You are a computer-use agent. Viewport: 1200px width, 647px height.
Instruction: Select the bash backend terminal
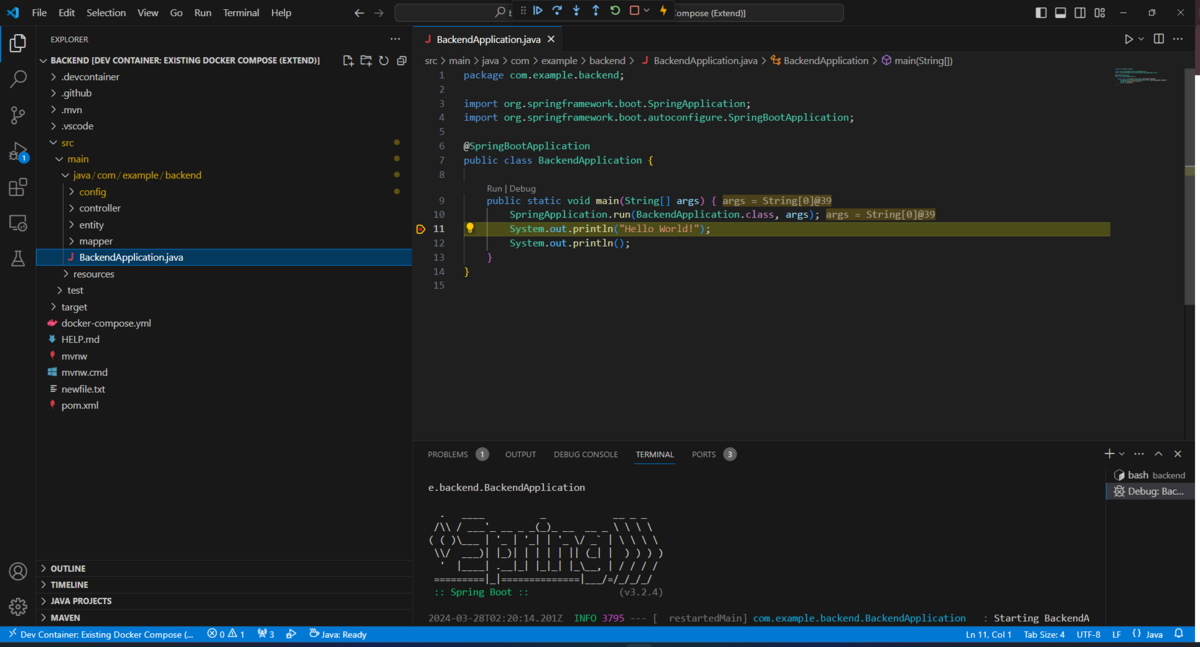coord(1150,475)
